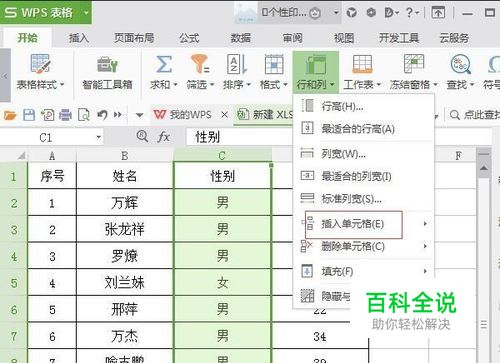Switch to the 视图 ribbon tab
The width and height of the screenshot is (500, 363).
tap(344, 38)
